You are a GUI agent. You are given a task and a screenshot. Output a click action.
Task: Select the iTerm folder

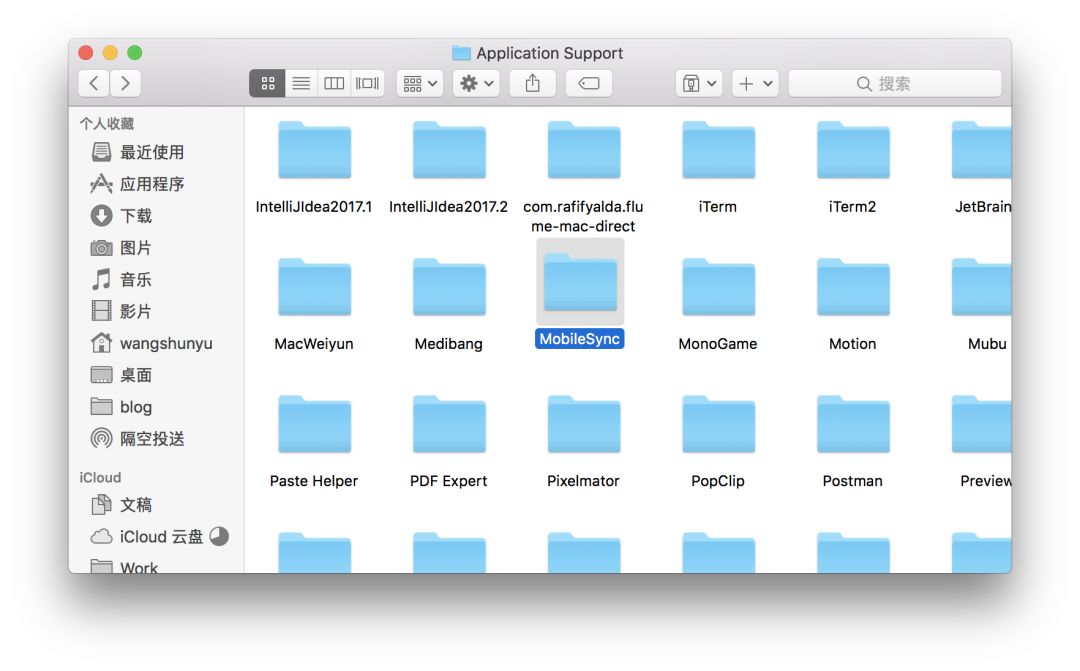pyautogui.click(x=718, y=167)
